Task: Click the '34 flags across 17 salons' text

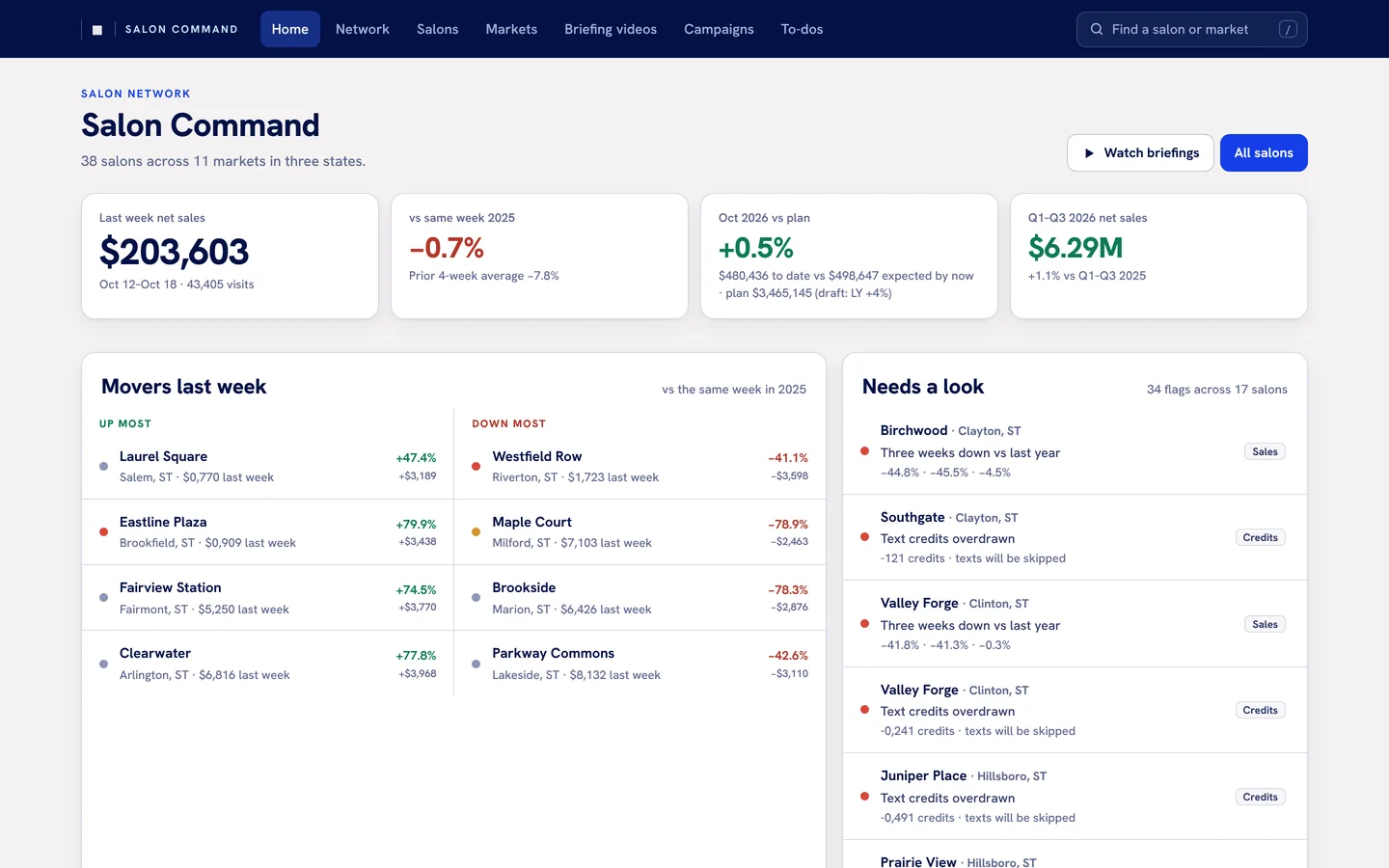Action: click(1216, 390)
